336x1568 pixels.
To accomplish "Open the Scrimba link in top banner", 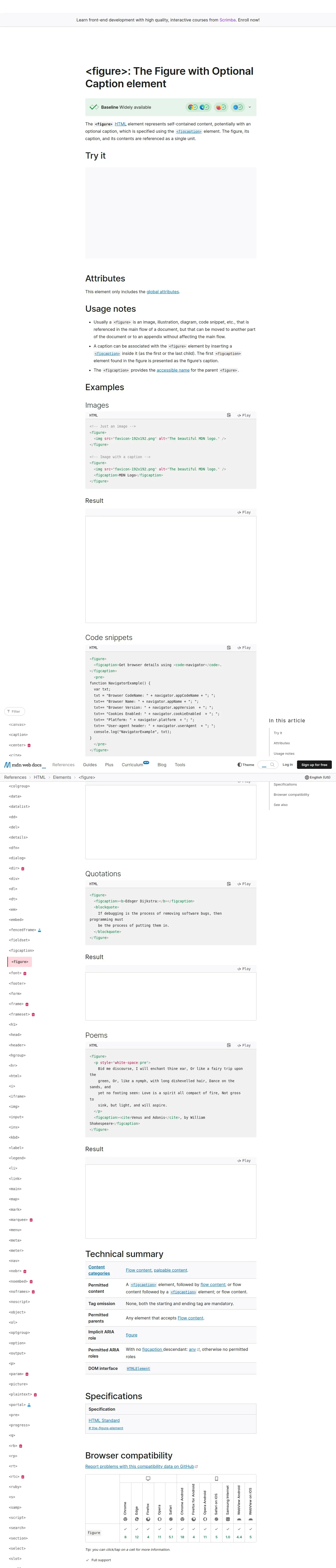I will click(227, 20).
